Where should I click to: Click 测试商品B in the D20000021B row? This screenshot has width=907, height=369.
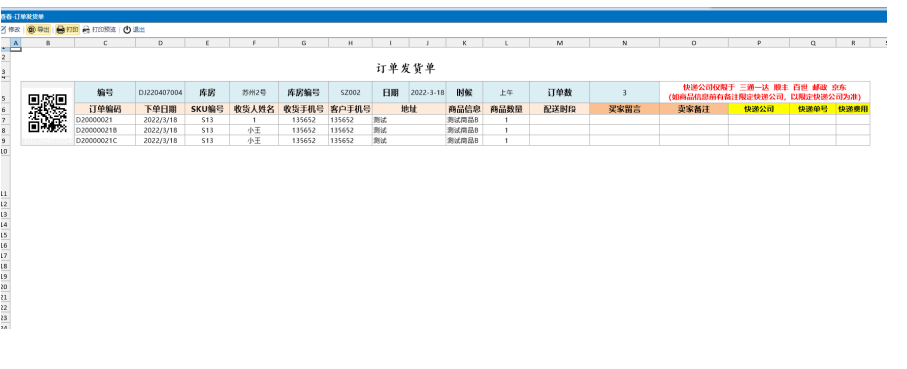(x=464, y=130)
